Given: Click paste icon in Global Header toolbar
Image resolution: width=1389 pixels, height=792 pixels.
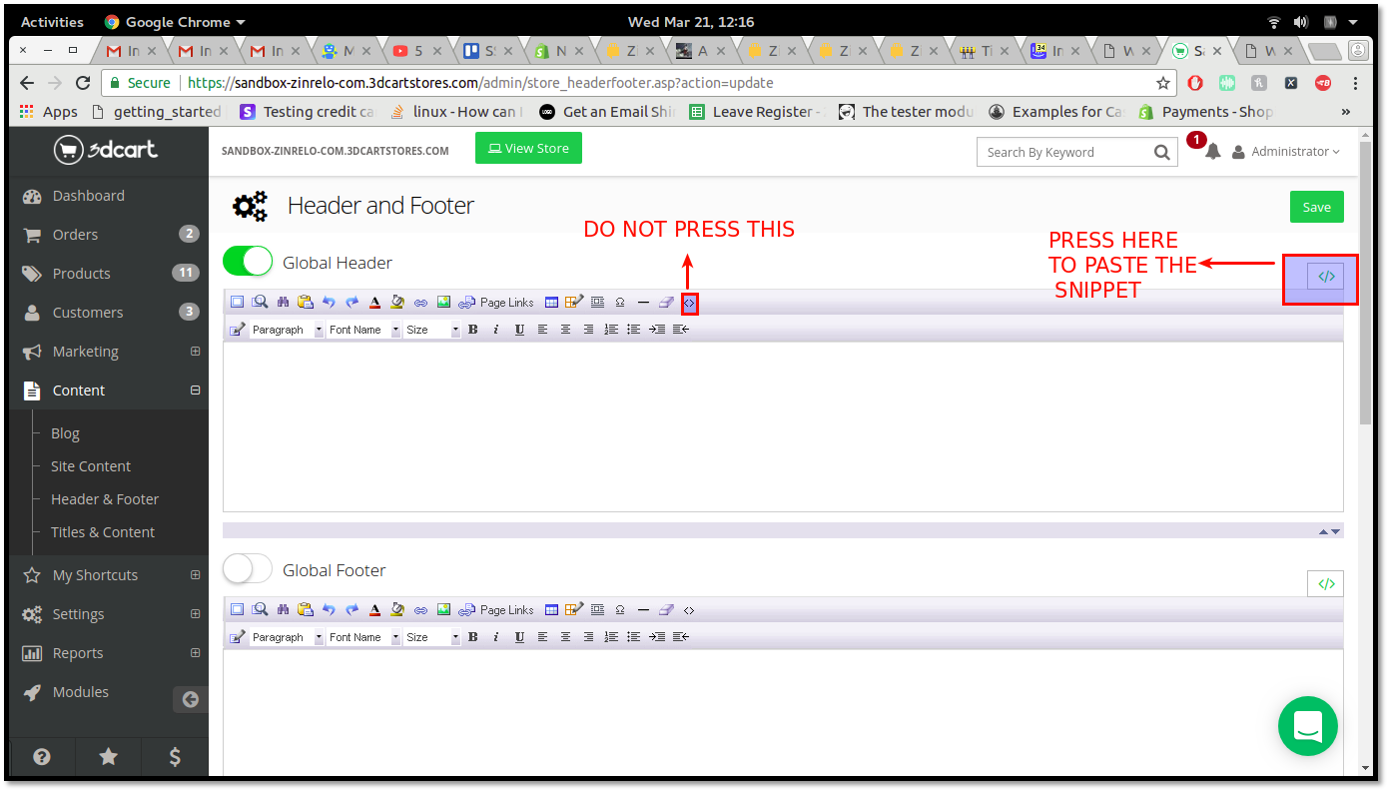Looking at the screenshot, I should [306, 302].
